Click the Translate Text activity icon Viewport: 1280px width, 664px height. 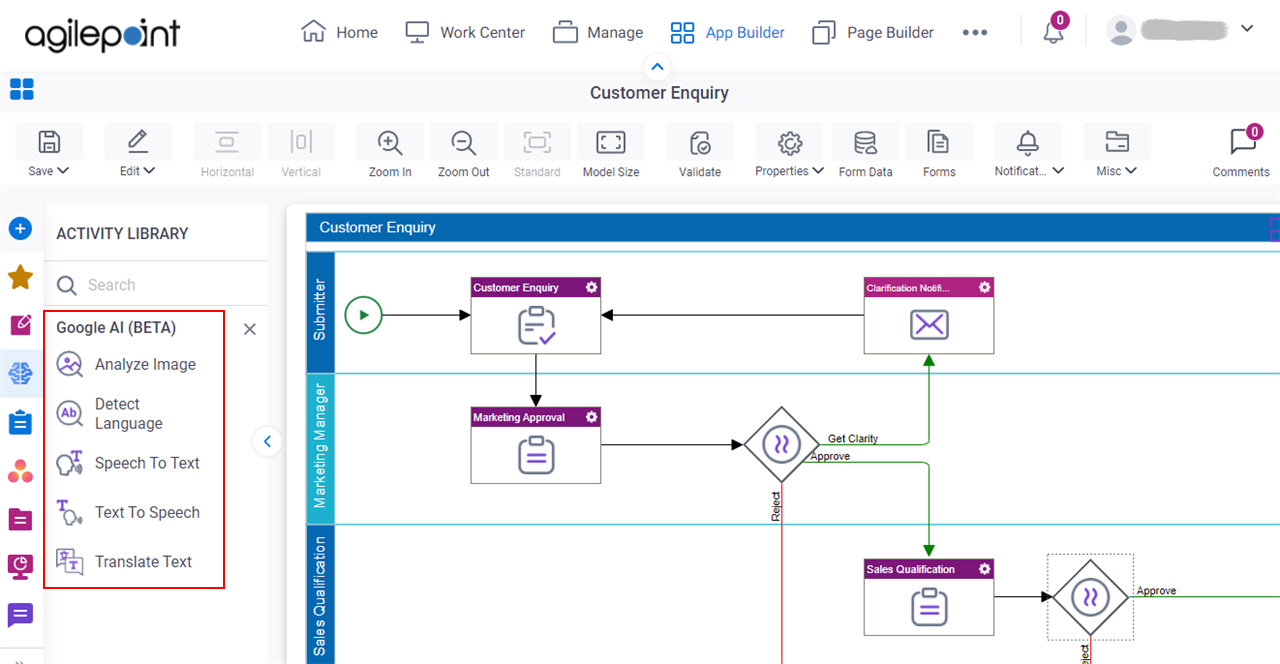tap(70, 561)
